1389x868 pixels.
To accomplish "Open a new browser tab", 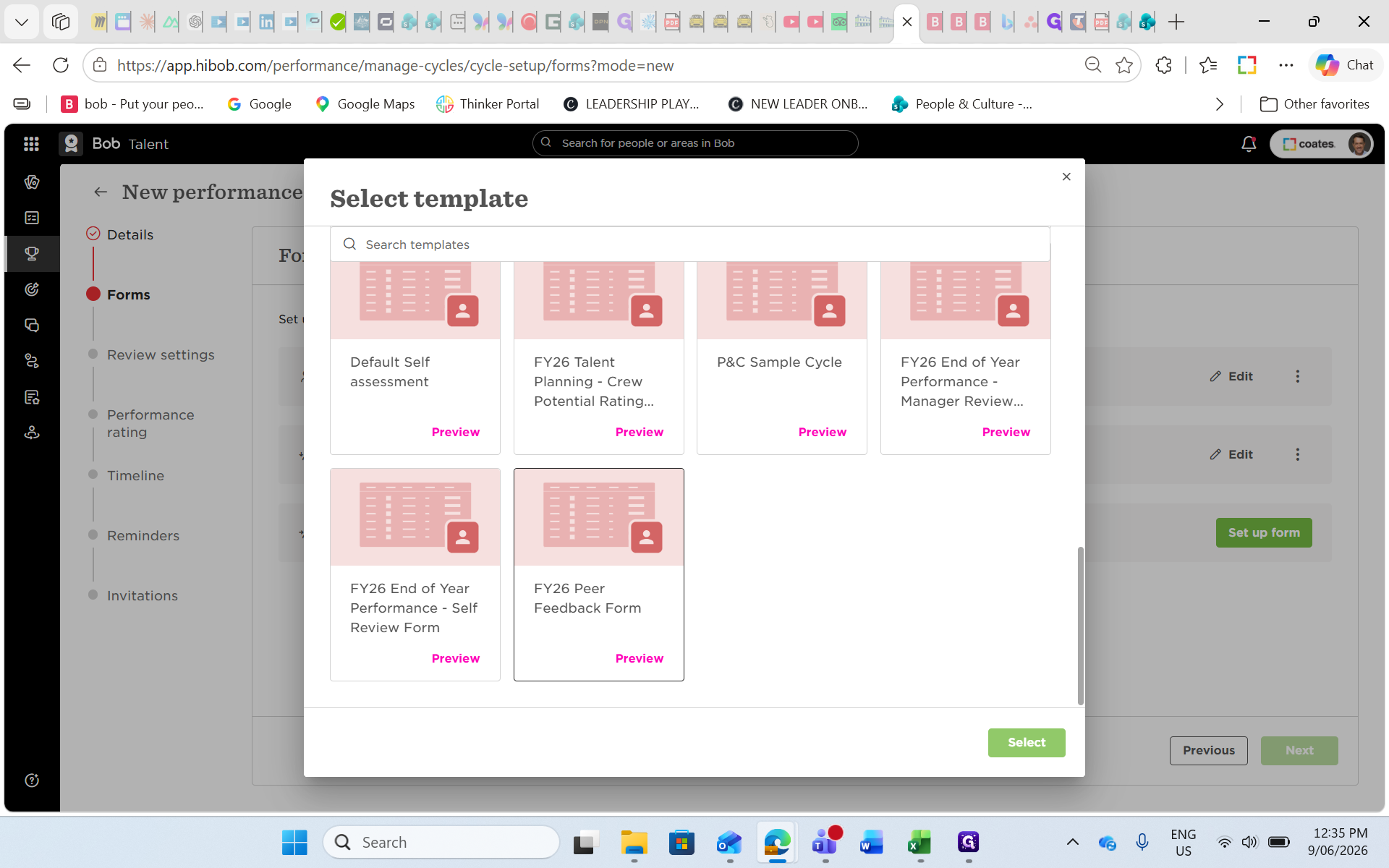I will (1176, 22).
